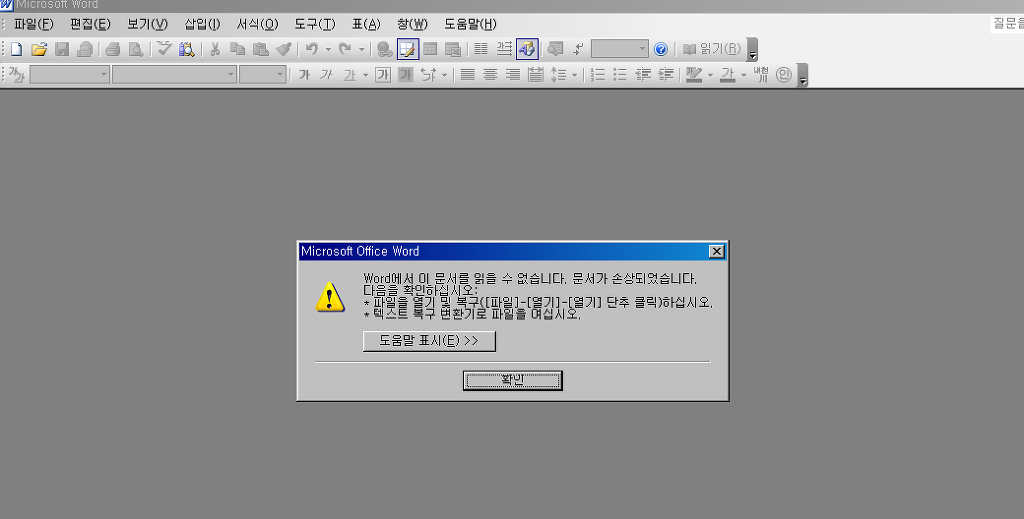This screenshot has height=519, width=1024.
Task: Toggle Tables and Borders toolbar button
Action: pyautogui.click(x=408, y=49)
